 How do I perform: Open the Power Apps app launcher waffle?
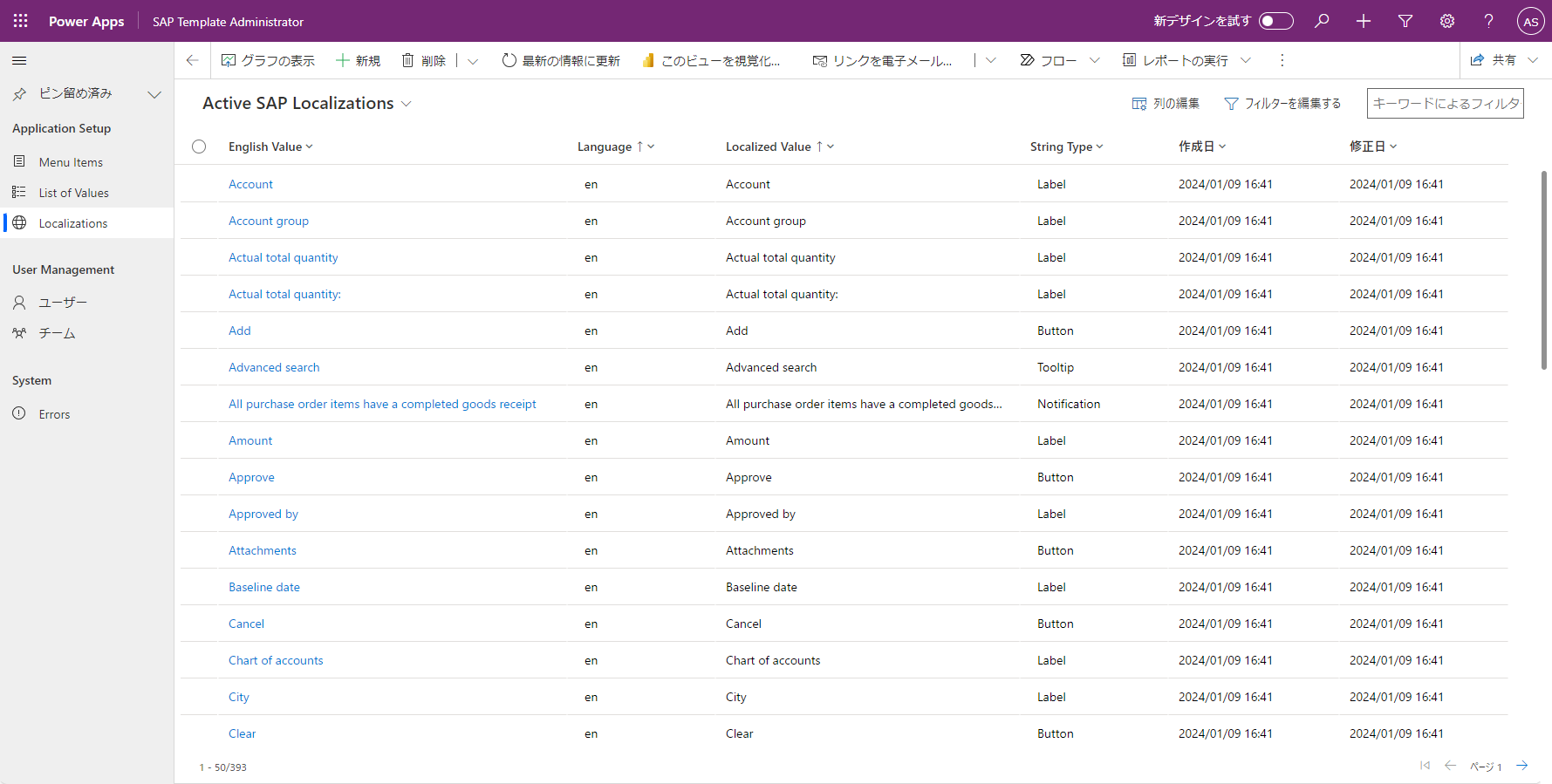pyautogui.click(x=21, y=21)
